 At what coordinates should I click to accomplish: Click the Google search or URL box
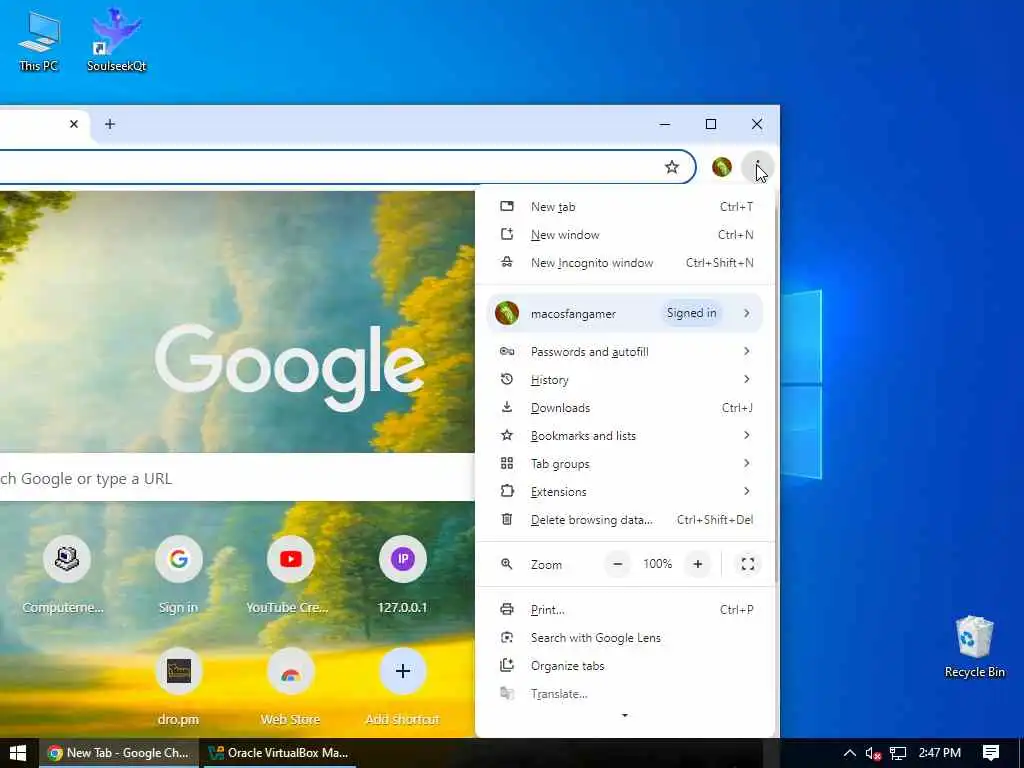235,479
